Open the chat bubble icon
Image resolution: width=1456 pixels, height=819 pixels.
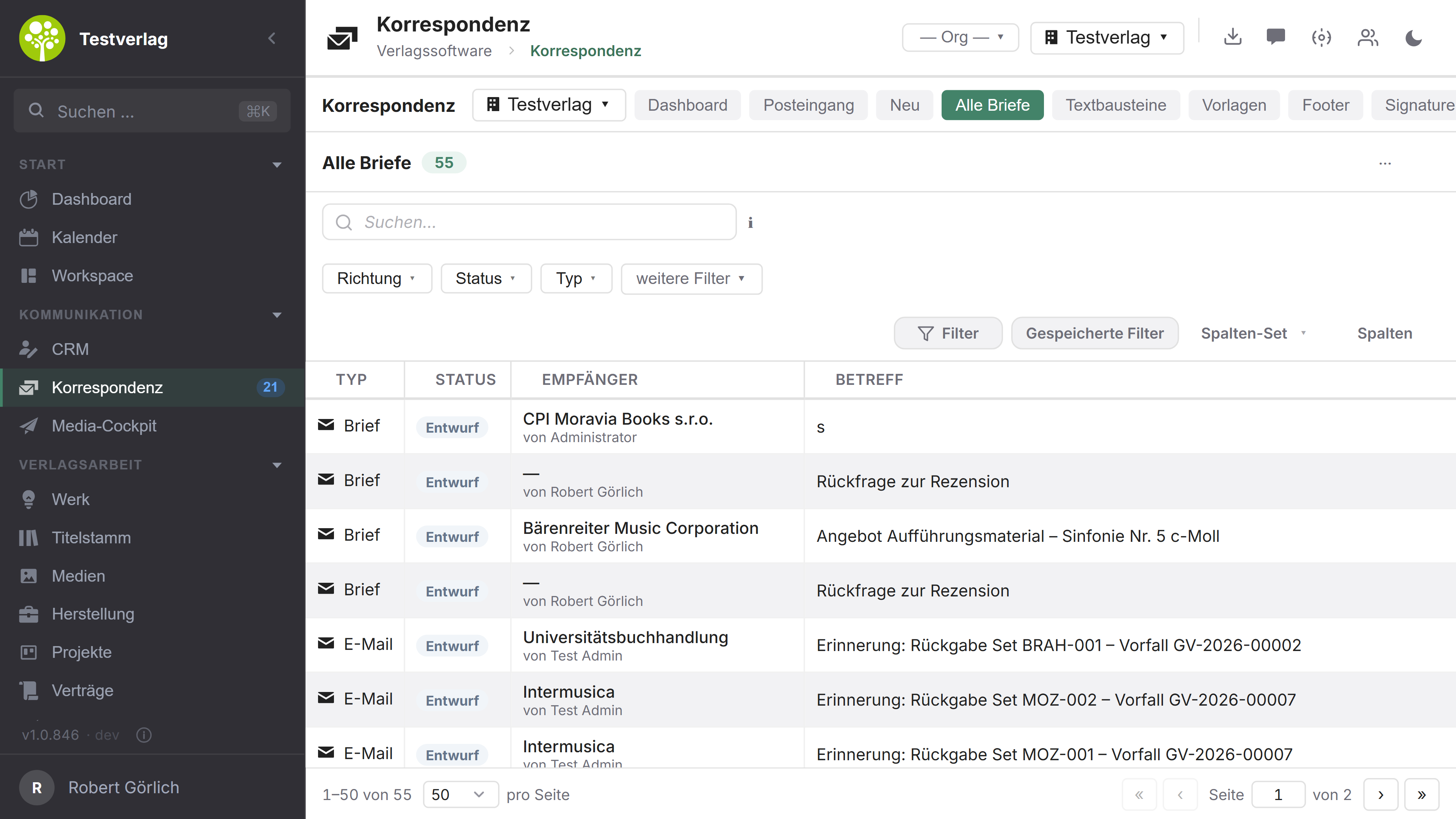click(1276, 37)
